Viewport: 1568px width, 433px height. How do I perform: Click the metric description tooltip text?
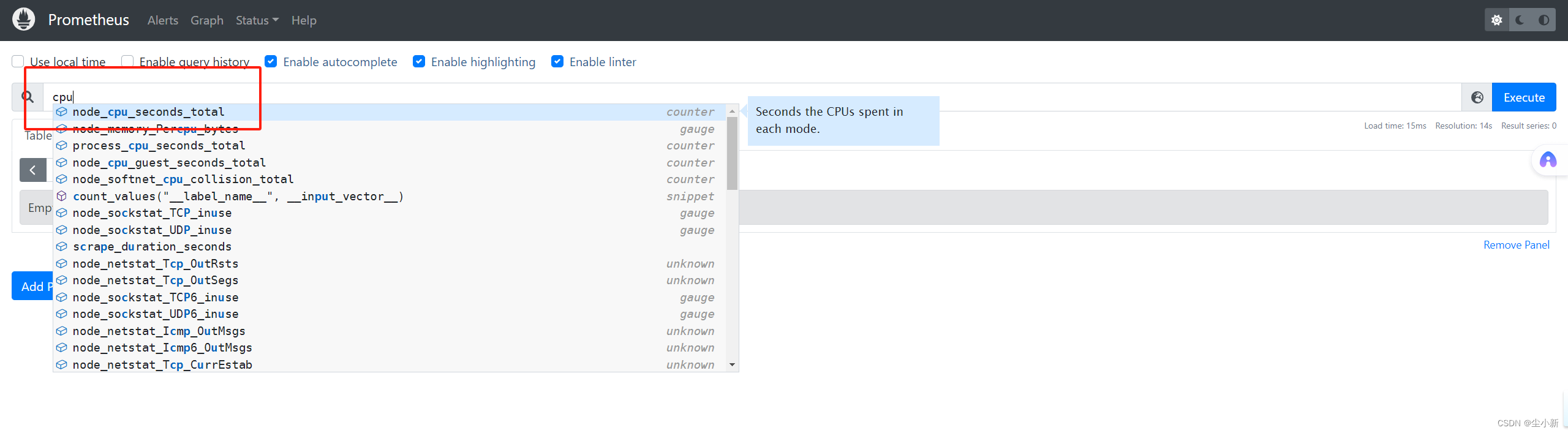coord(829,120)
